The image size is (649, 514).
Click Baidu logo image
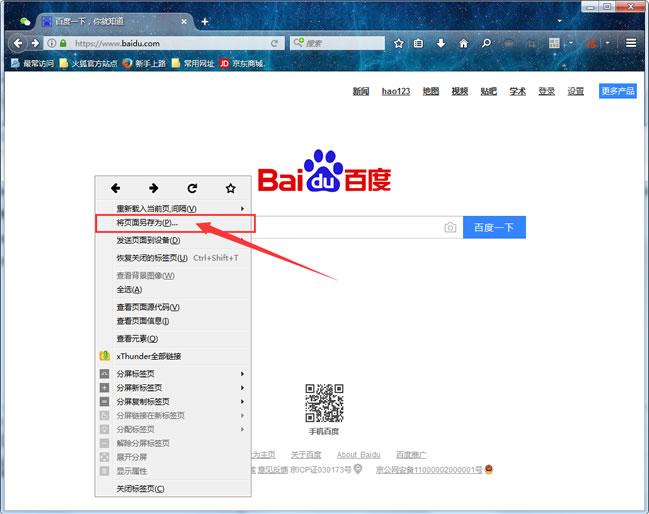324,171
